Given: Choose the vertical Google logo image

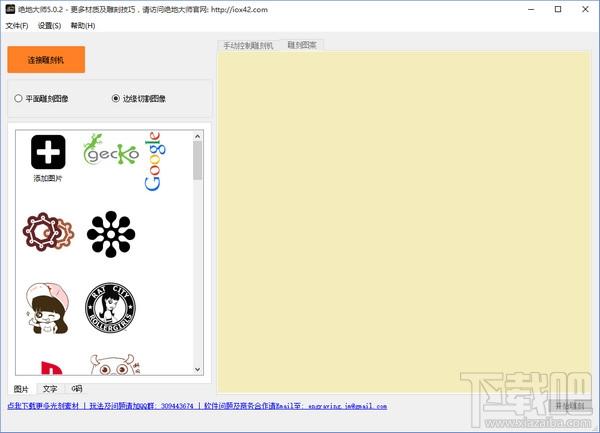Looking at the screenshot, I should click(x=155, y=160).
